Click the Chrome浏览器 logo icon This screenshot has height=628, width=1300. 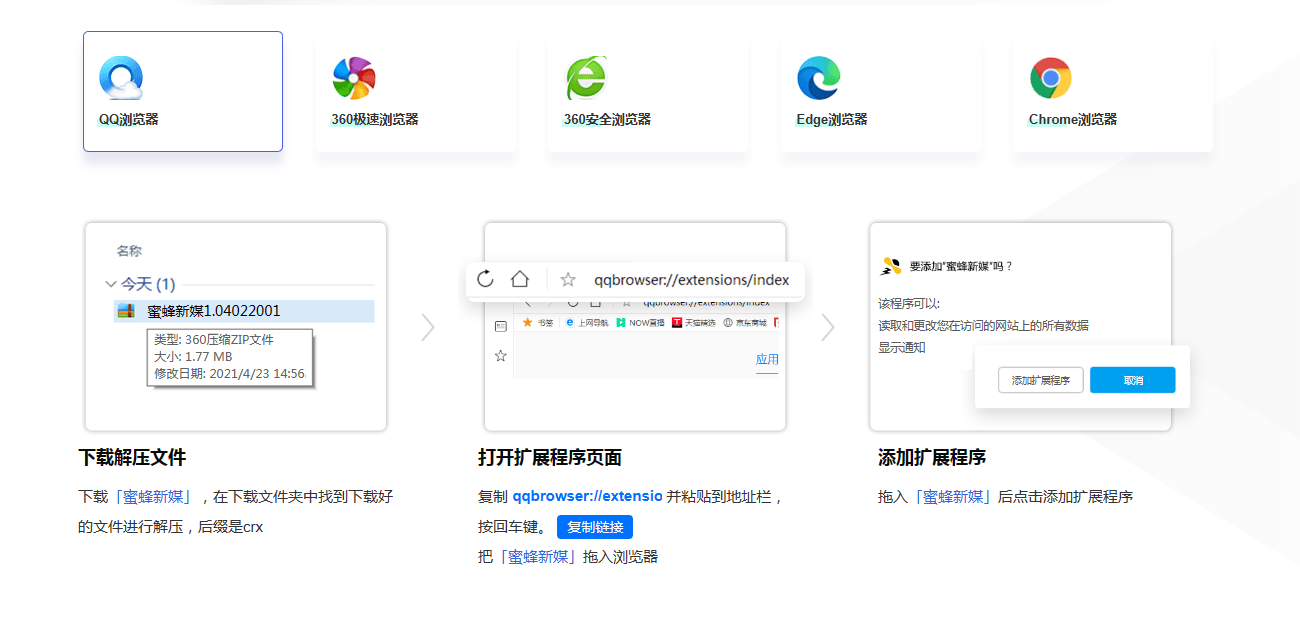1050,78
